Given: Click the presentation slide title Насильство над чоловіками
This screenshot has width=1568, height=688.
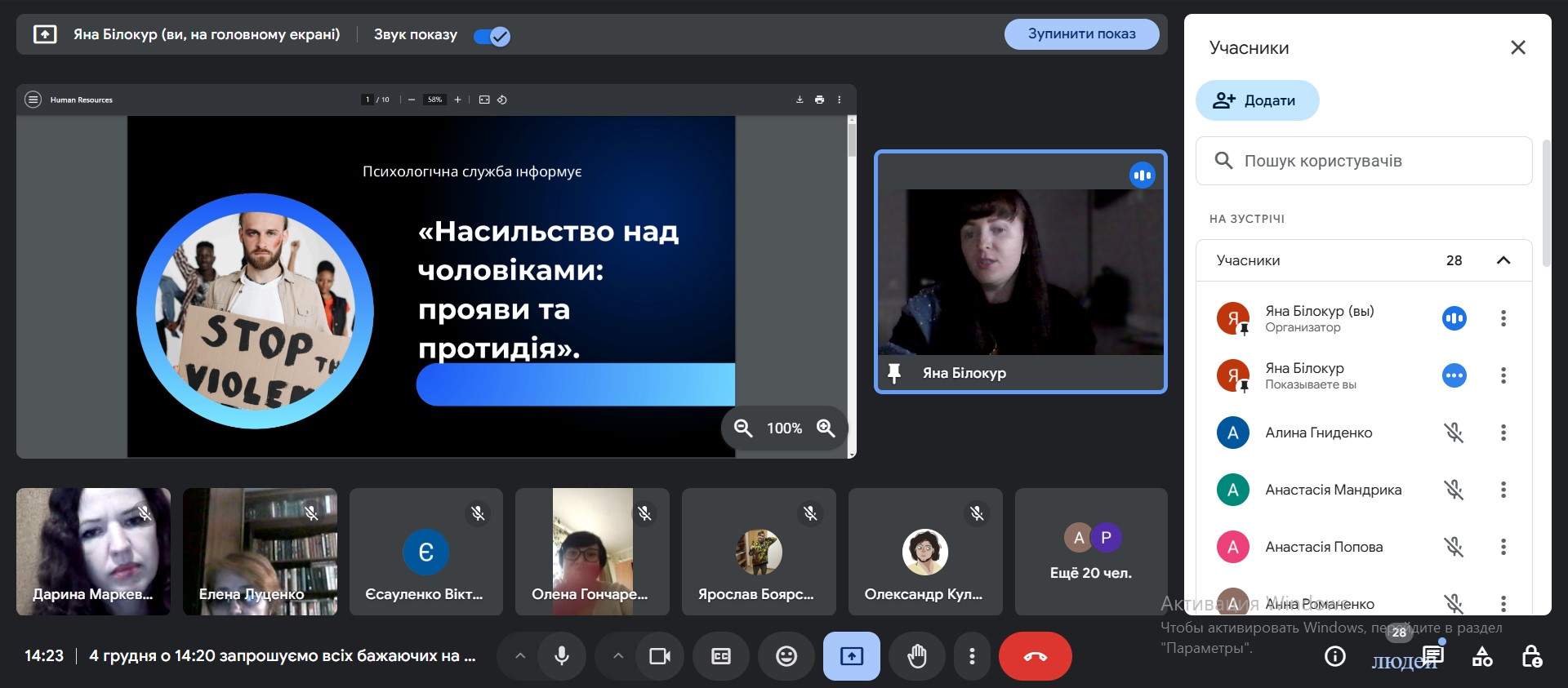Looking at the screenshot, I should 548,290.
